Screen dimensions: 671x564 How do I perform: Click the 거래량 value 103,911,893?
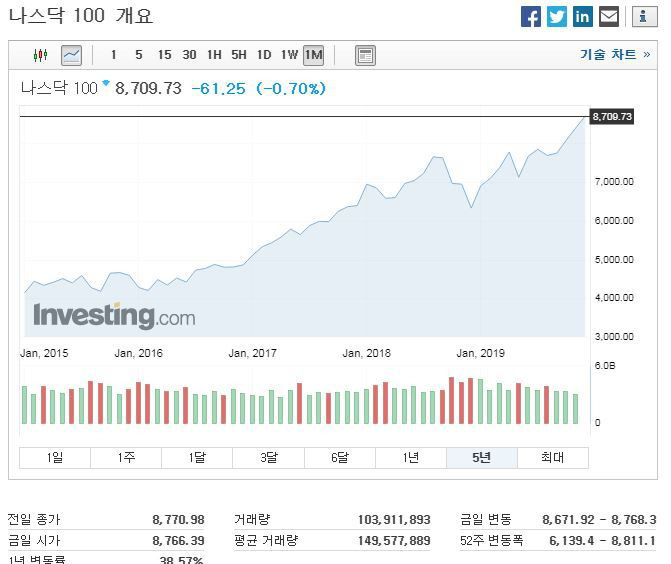394,519
